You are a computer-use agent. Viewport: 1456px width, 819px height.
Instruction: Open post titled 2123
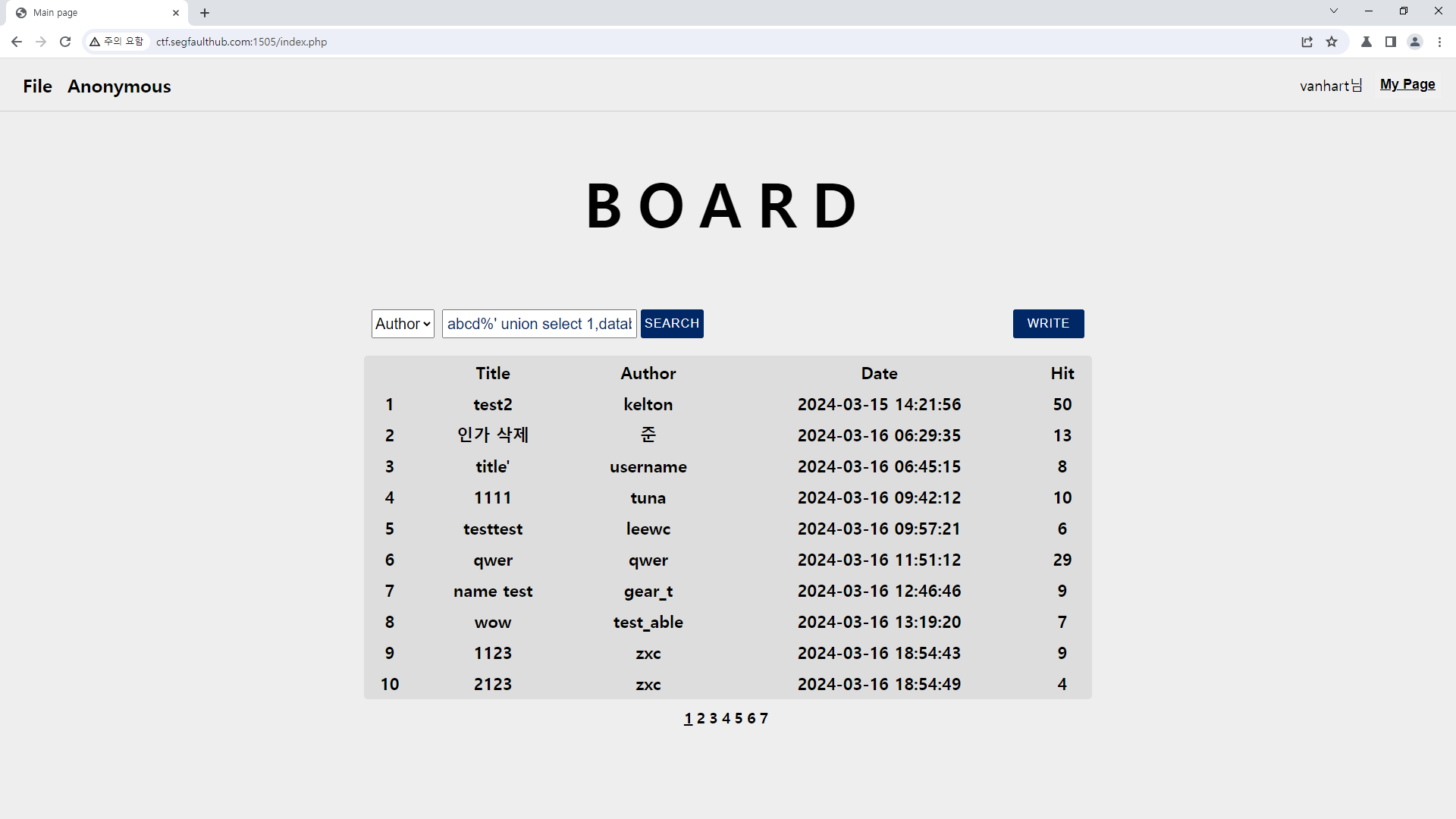click(x=493, y=685)
